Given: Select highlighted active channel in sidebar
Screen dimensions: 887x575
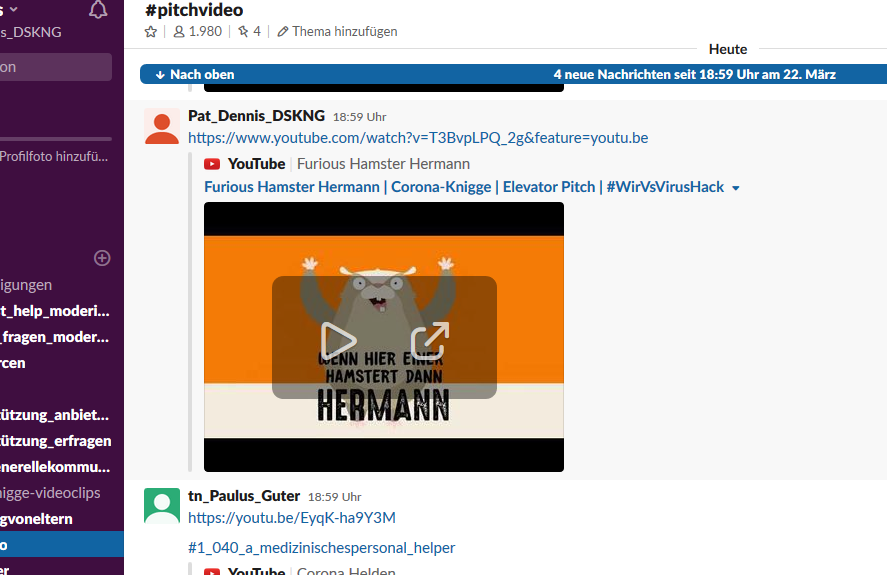Looking at the screenshot, I should pos(62,544).
